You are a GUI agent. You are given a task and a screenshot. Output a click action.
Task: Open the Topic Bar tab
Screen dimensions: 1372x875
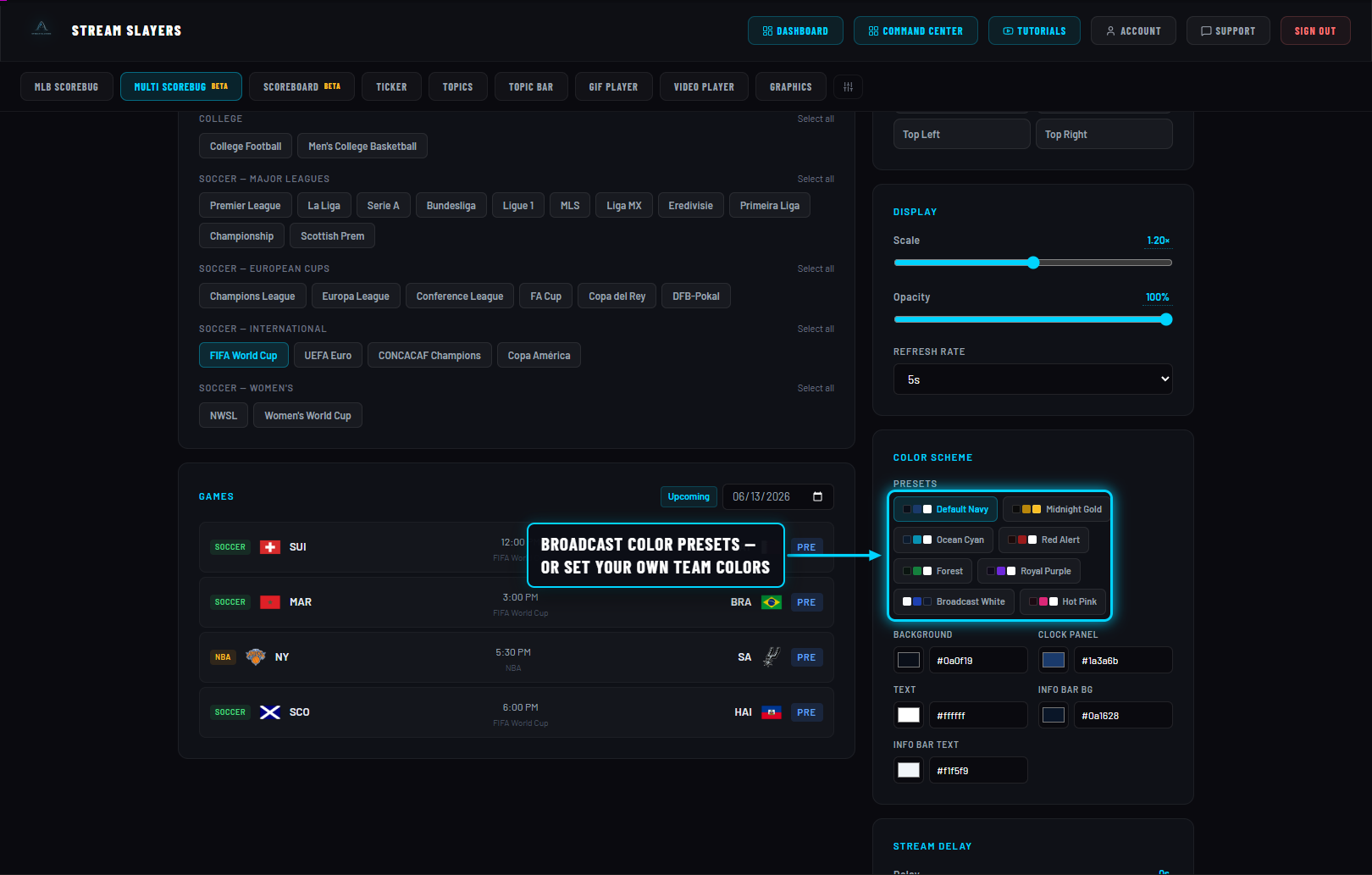coord(531,86)
